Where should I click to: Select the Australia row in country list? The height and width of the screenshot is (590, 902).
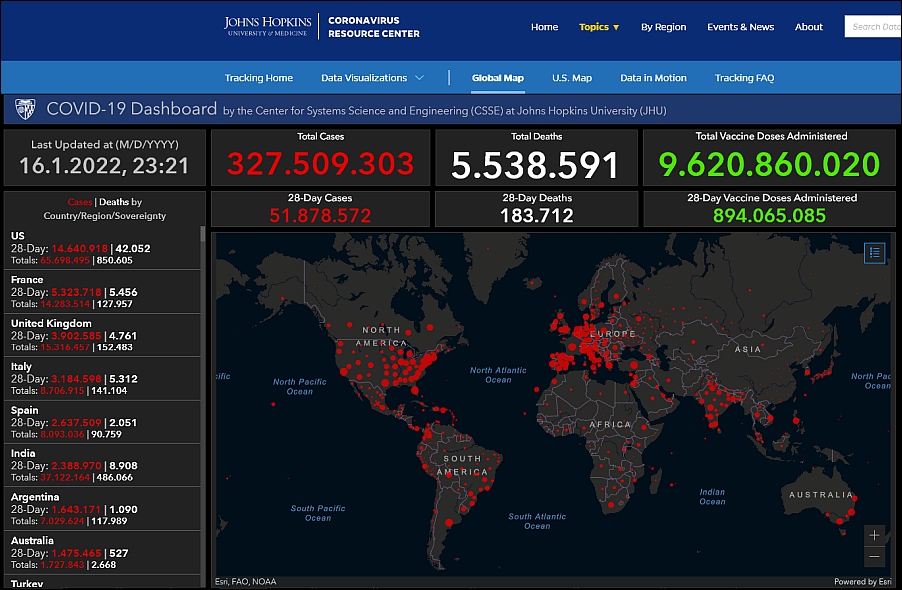[x=102, y=552]
